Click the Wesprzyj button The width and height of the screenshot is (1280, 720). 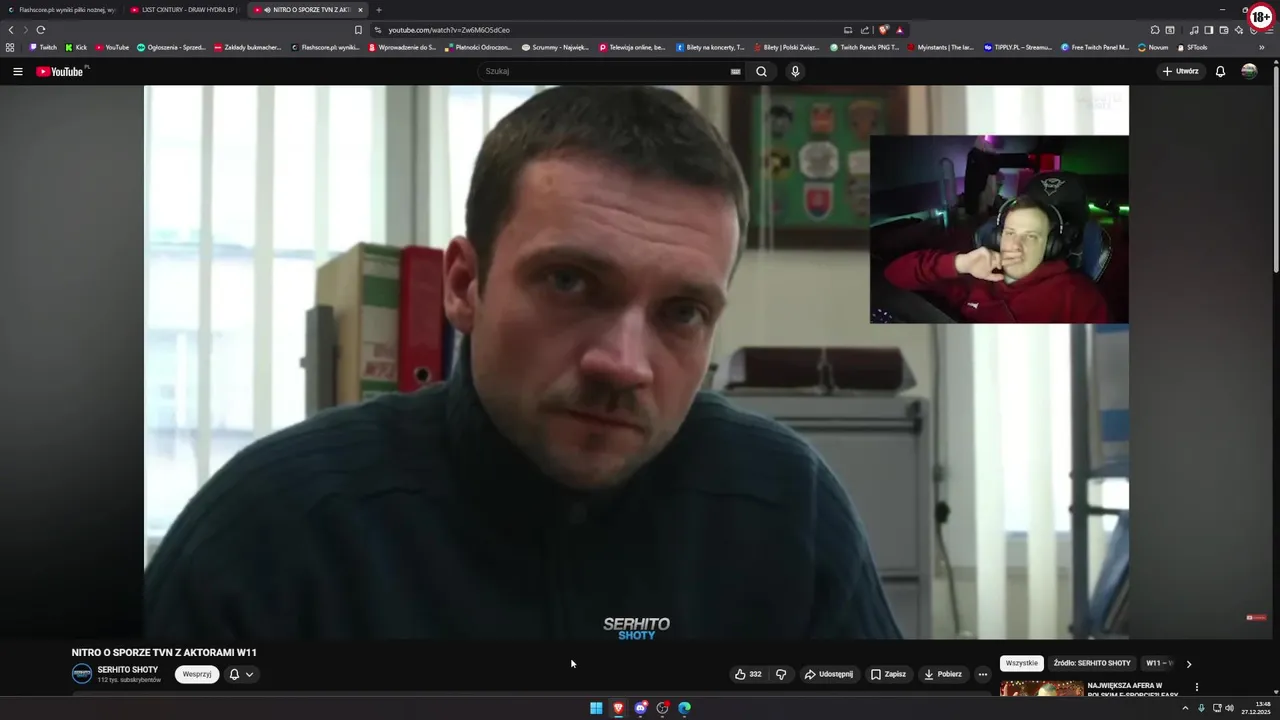pyautogui.click(x=197, y=674)
